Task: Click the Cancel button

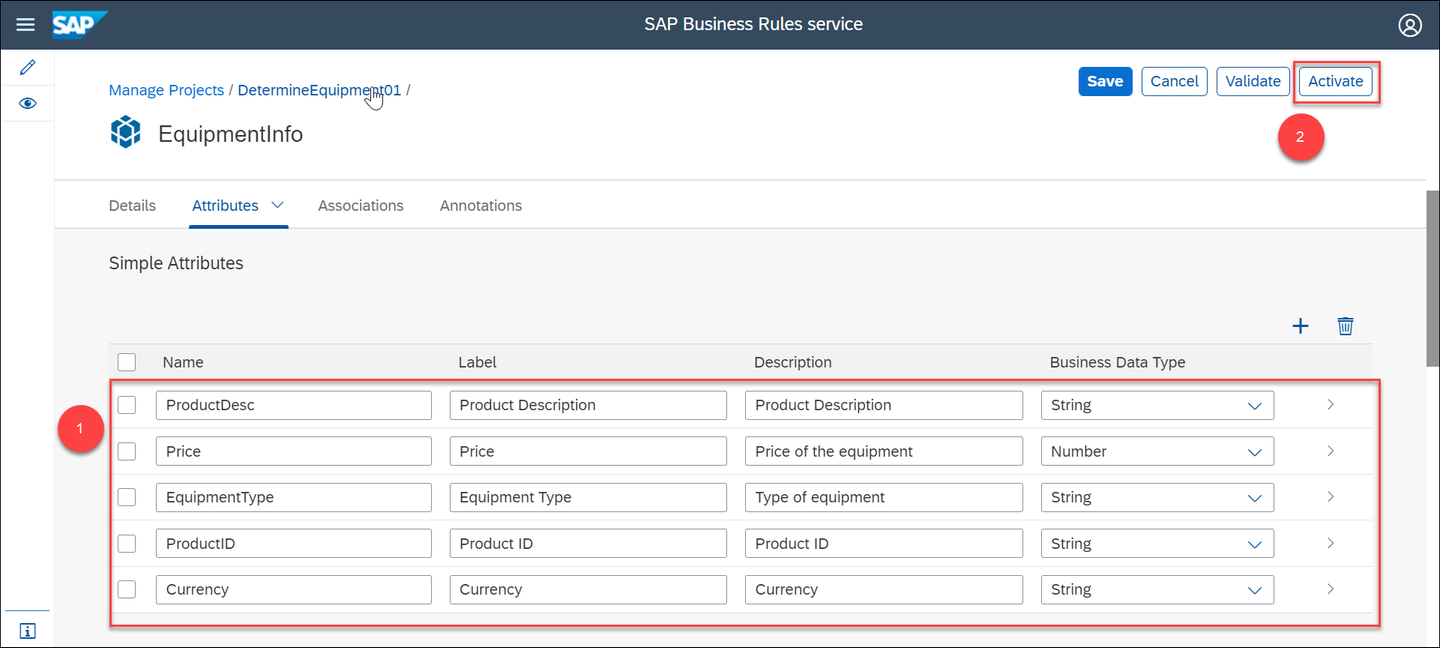Action: 1174,81
